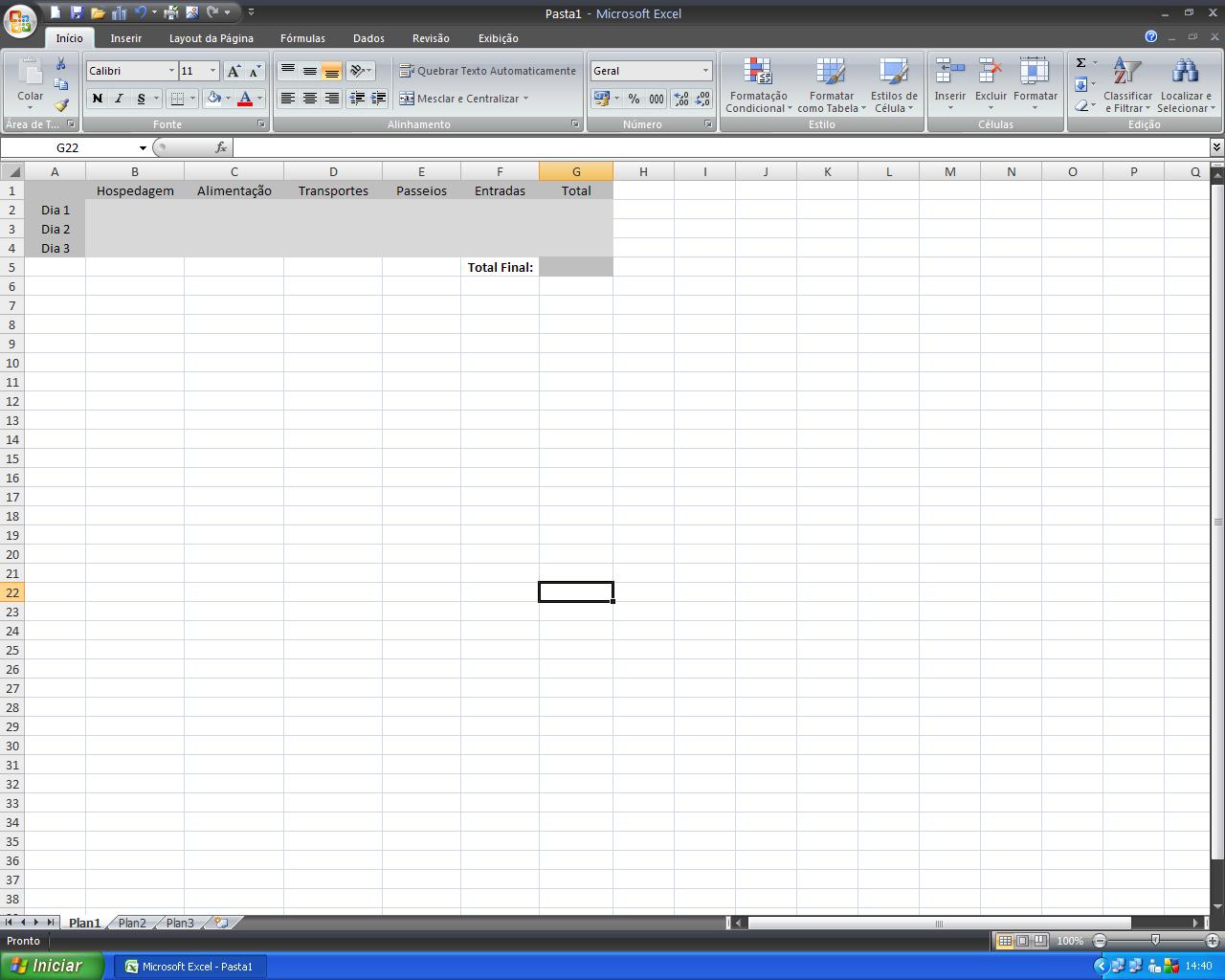Open the font name Calibri dropdown
This screenshot has width=1225, height=980.
171,71
